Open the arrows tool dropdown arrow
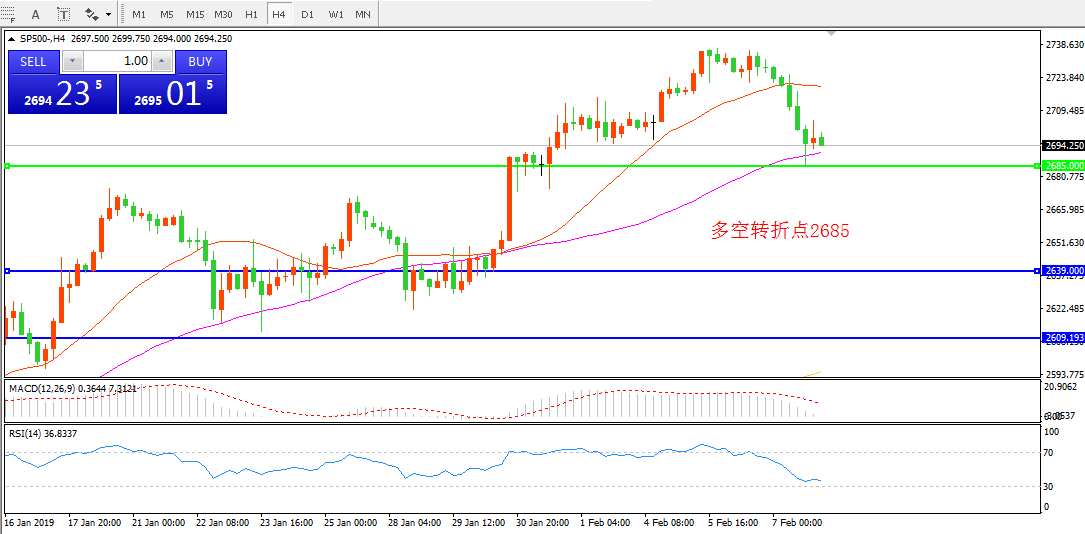The width and height of the screenshot is (1085, 534). coord(108,14)
